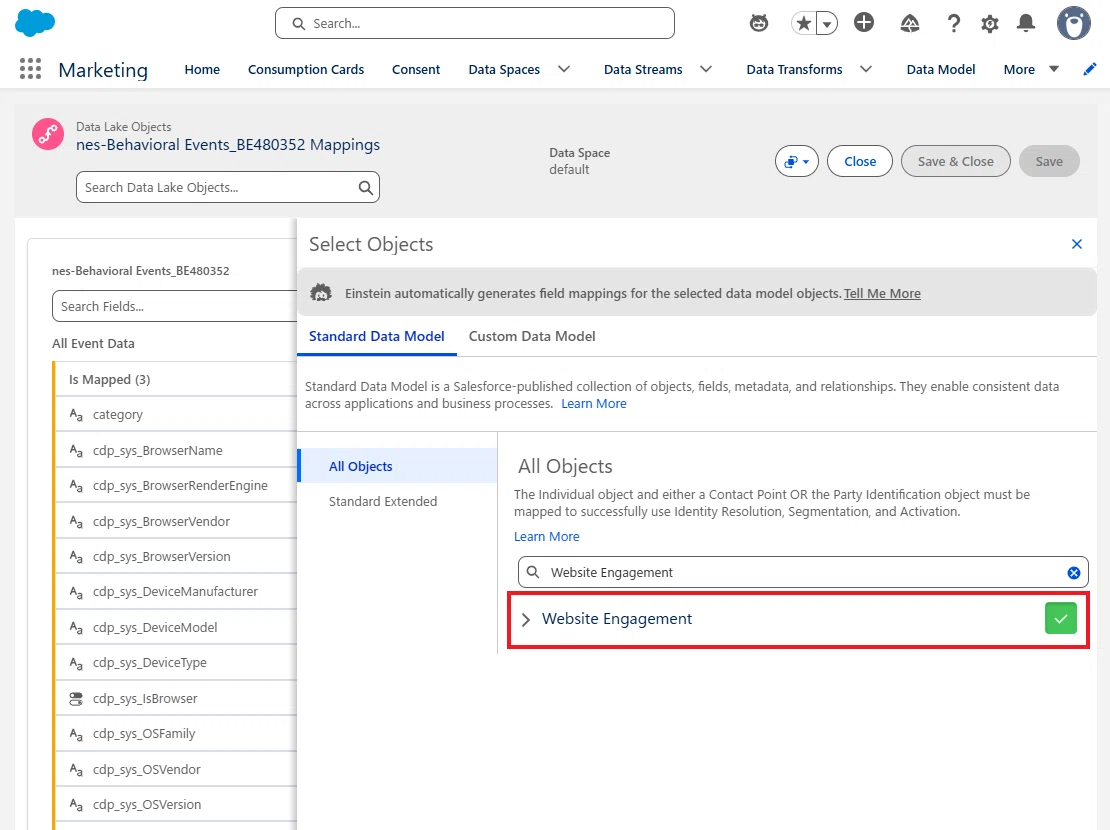Go to the Home nav tab
Viewport: 1110px width, 830px height.
tap(202, 69)
